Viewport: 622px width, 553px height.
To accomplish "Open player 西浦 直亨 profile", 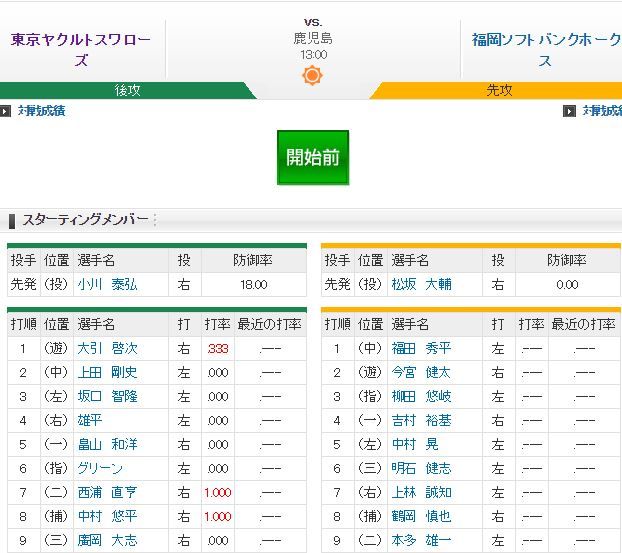I will tap(108, 492).
